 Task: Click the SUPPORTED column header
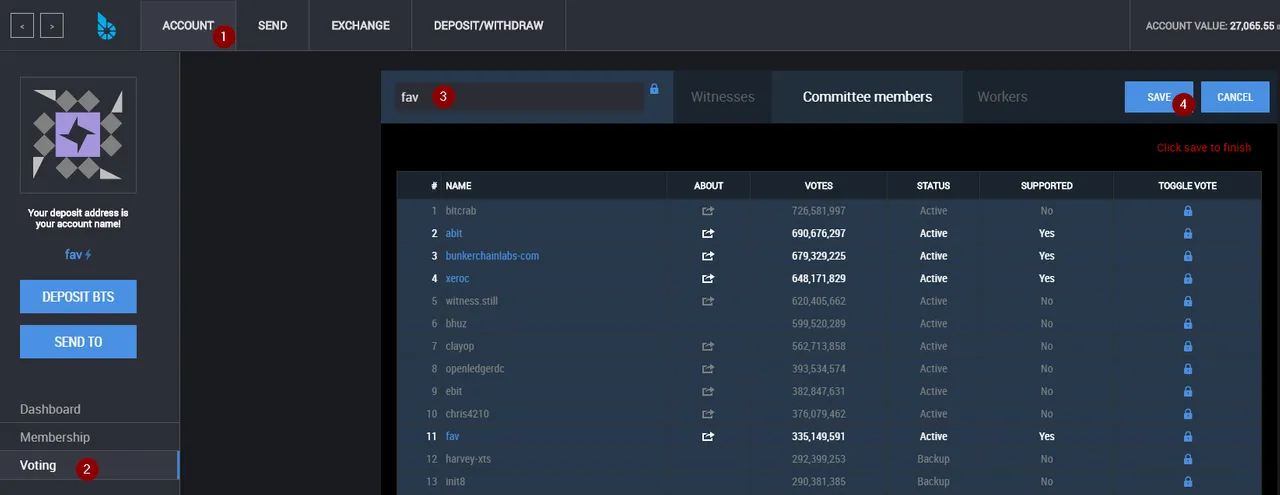click(x=1046, y=186)
